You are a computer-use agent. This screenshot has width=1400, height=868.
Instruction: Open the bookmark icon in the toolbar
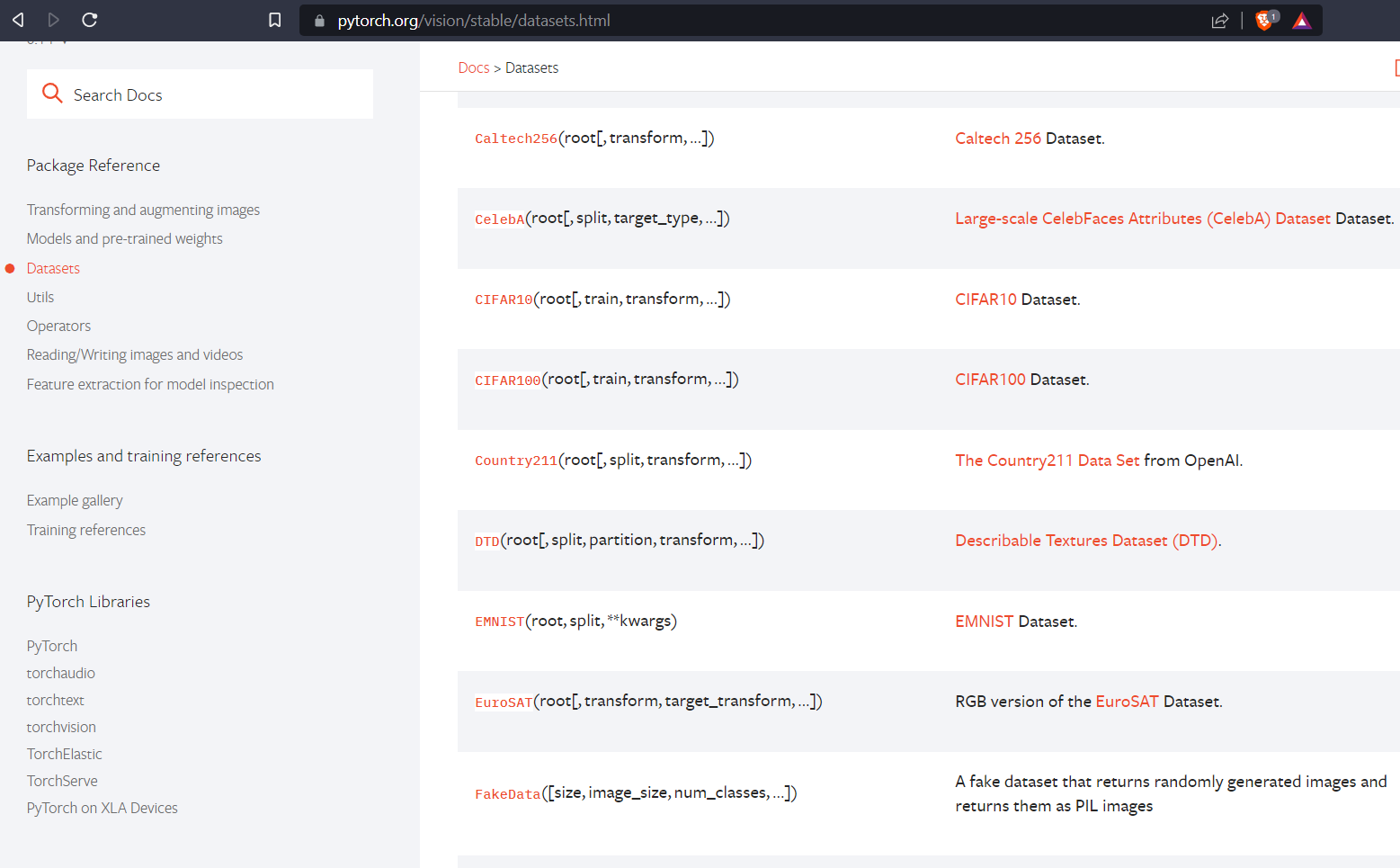pyautogui.click(x=274, y=19)
